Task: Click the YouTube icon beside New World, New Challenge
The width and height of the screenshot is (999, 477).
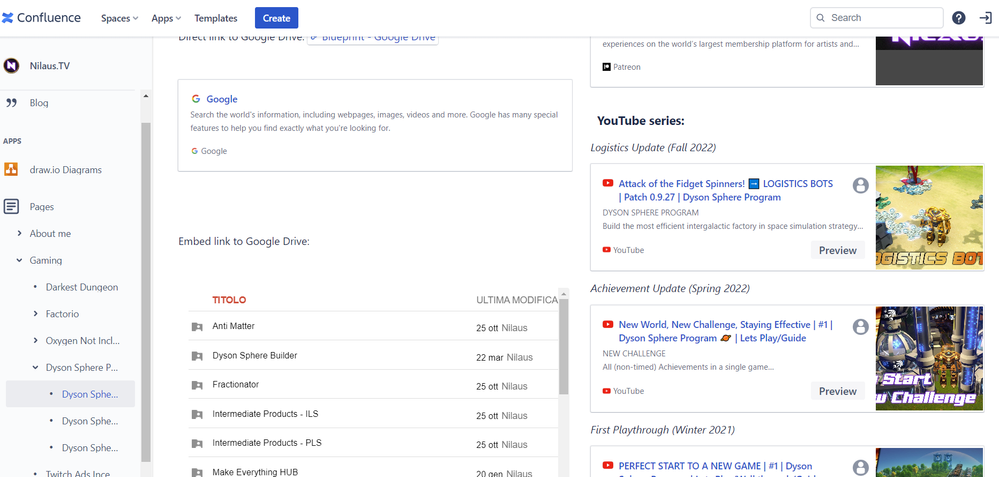Action: coord(608,324)
